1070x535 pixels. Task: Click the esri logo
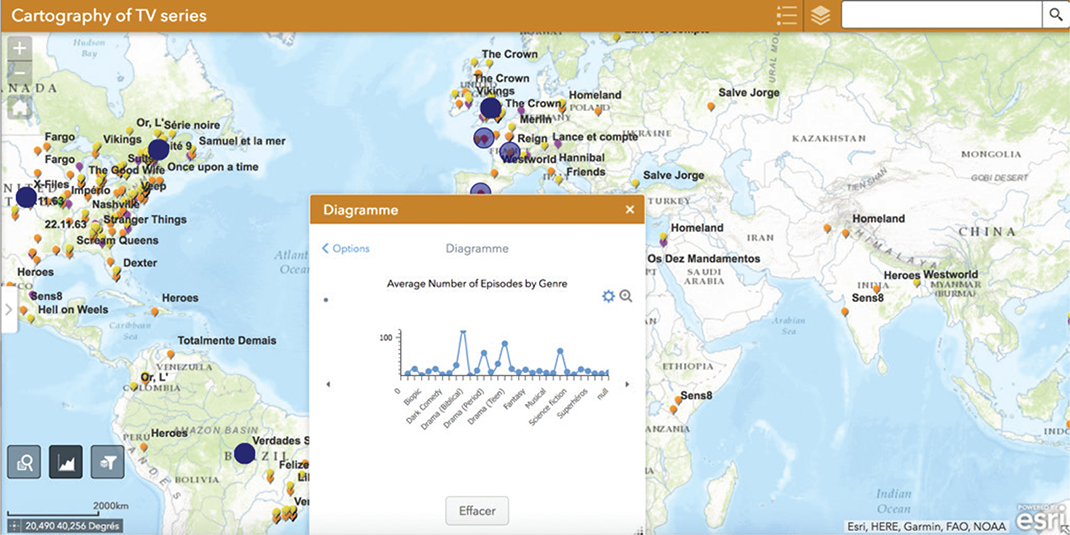(x=1041, y=520)
